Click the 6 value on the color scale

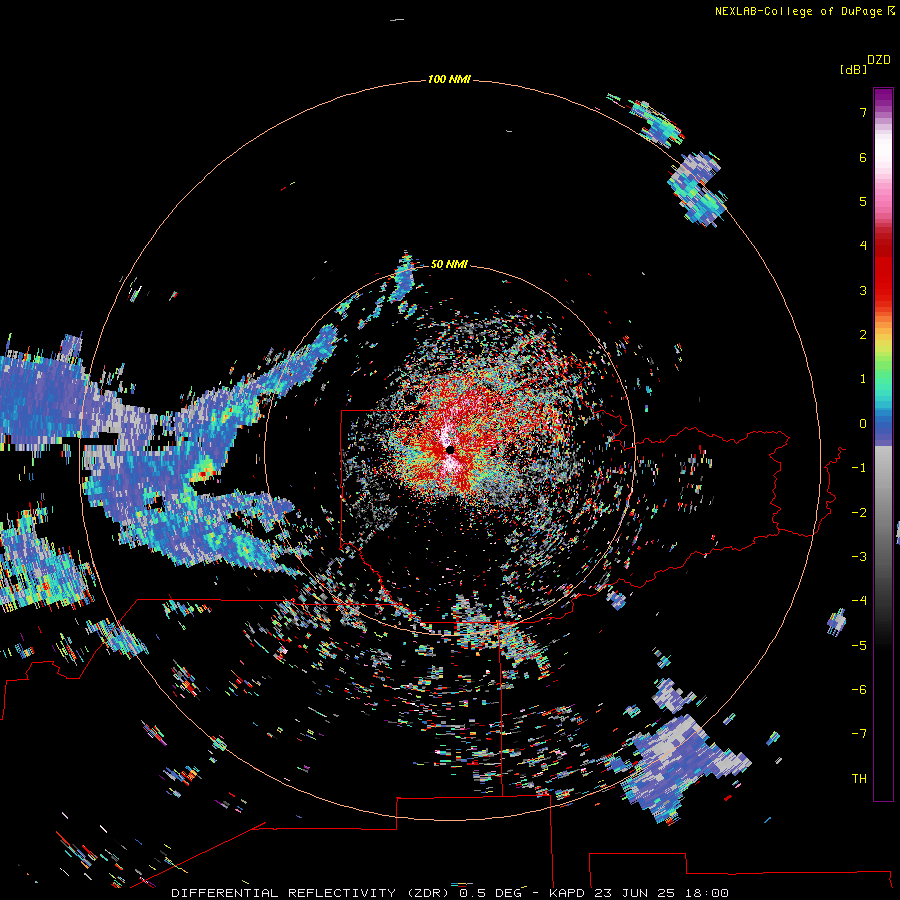pos(863,157)
